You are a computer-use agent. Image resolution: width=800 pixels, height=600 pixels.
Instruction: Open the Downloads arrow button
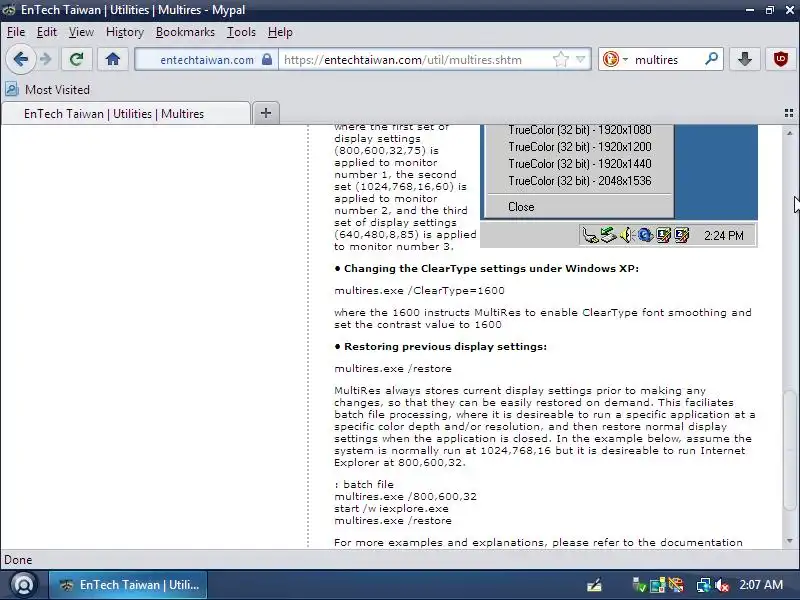745,59
